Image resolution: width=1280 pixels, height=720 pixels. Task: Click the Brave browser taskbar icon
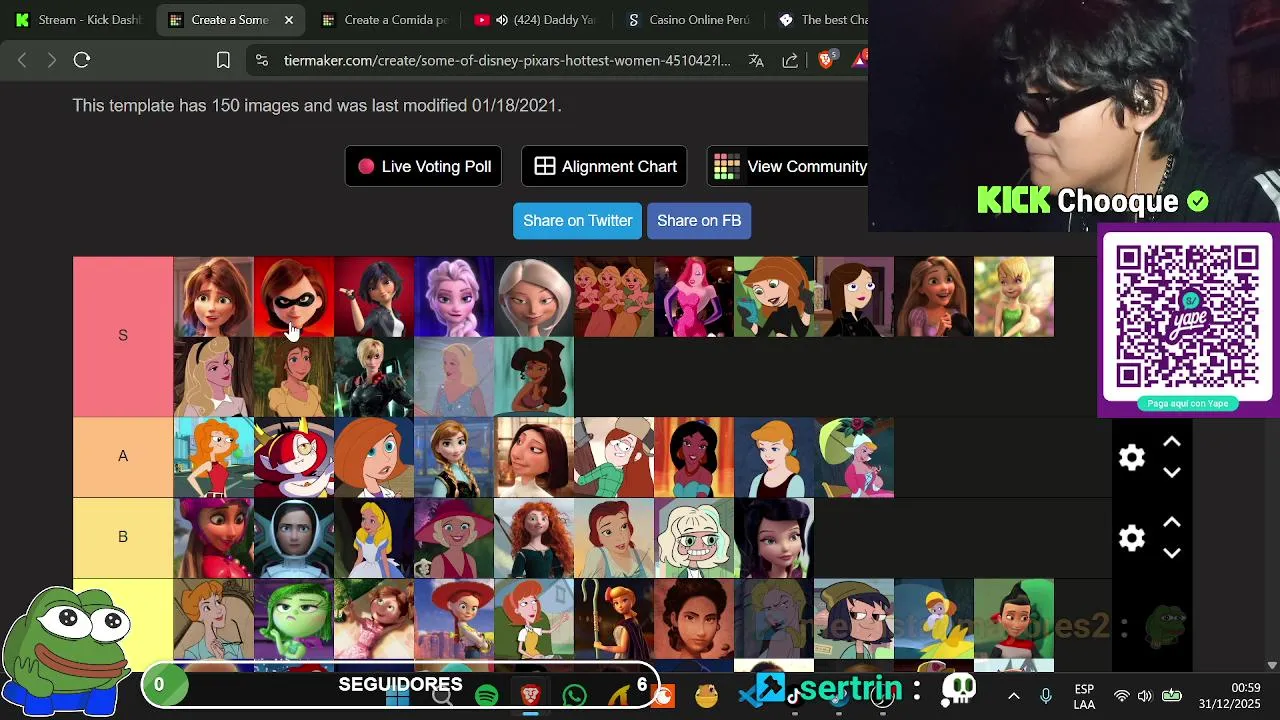(531, 695)
